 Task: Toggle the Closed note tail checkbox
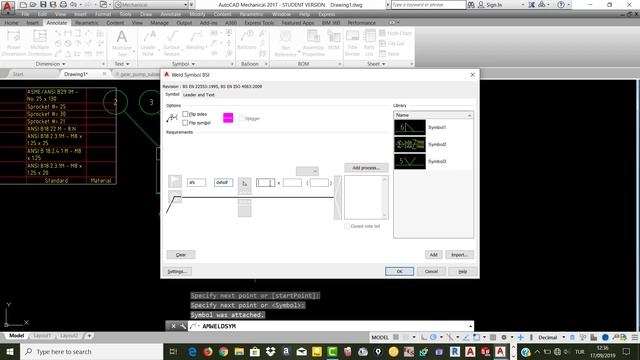[347, 226]
